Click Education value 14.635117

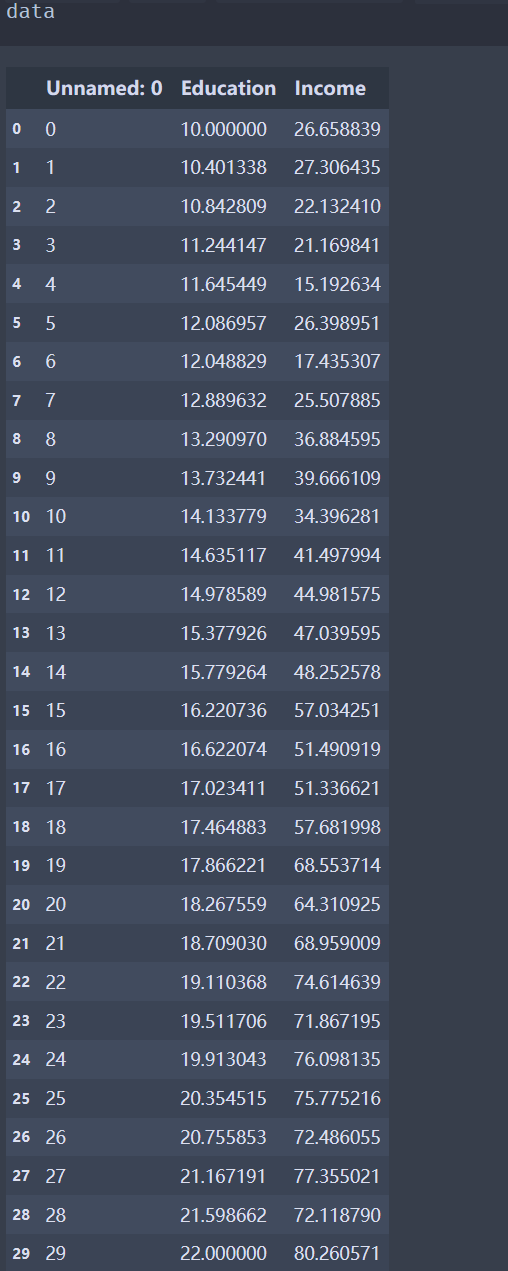(x=224, y=555)
